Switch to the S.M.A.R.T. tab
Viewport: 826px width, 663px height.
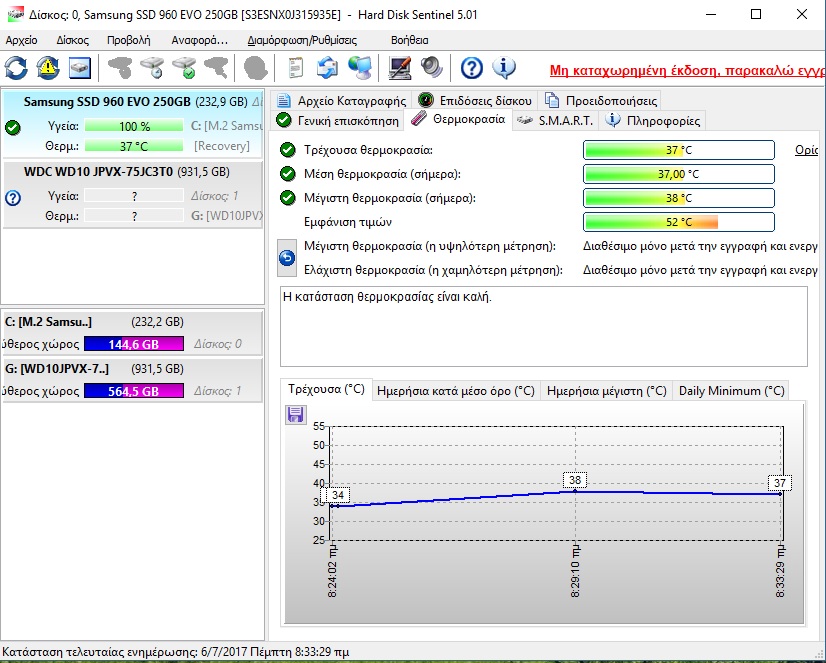pyautogui.click(x=555, y=120)
